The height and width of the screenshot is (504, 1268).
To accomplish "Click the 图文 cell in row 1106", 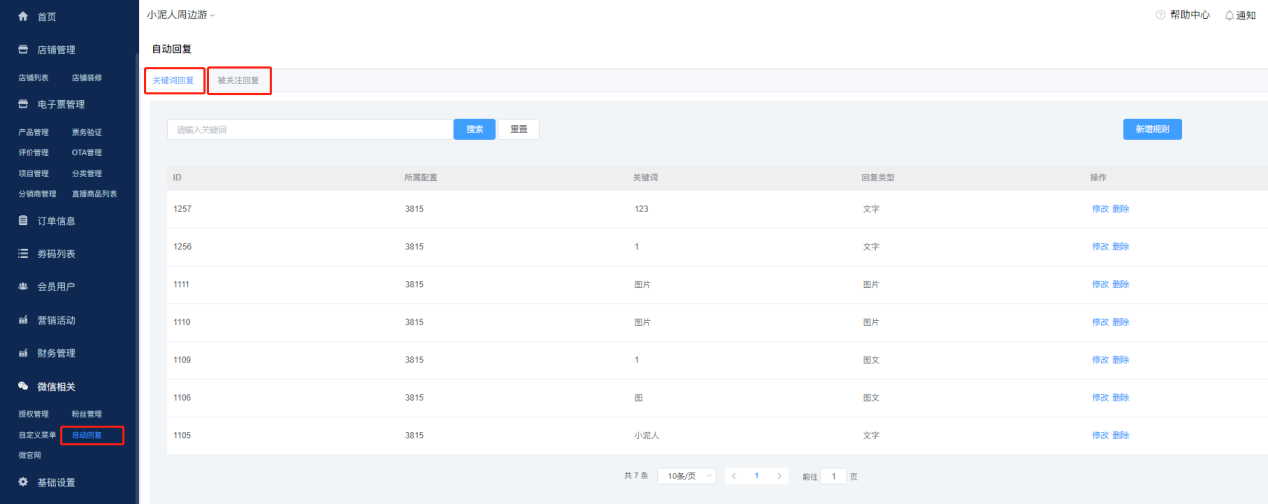I will coord(871,398).
